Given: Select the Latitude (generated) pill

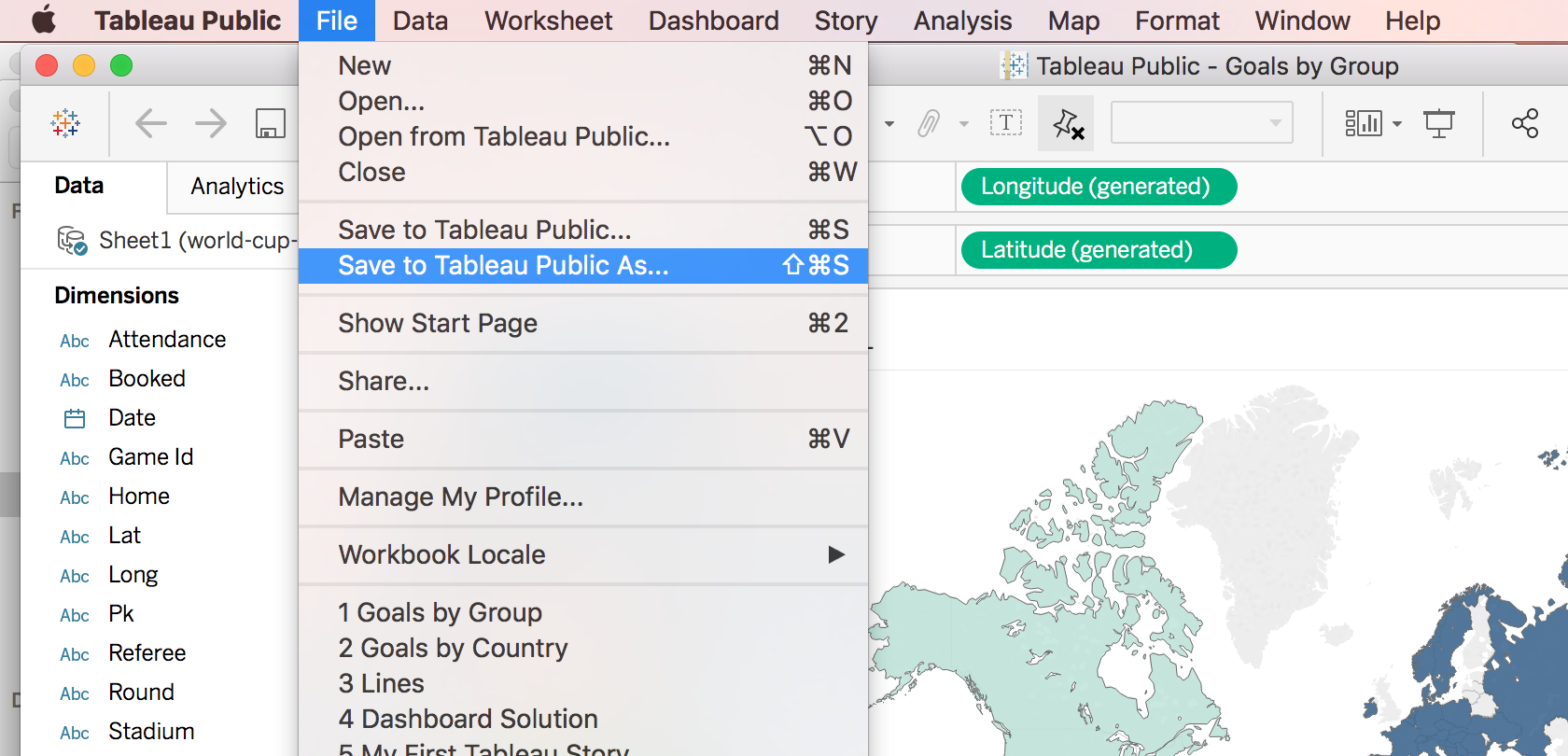Looking at the screenshot, I should pyautogui.click(x=1098, y=250).
